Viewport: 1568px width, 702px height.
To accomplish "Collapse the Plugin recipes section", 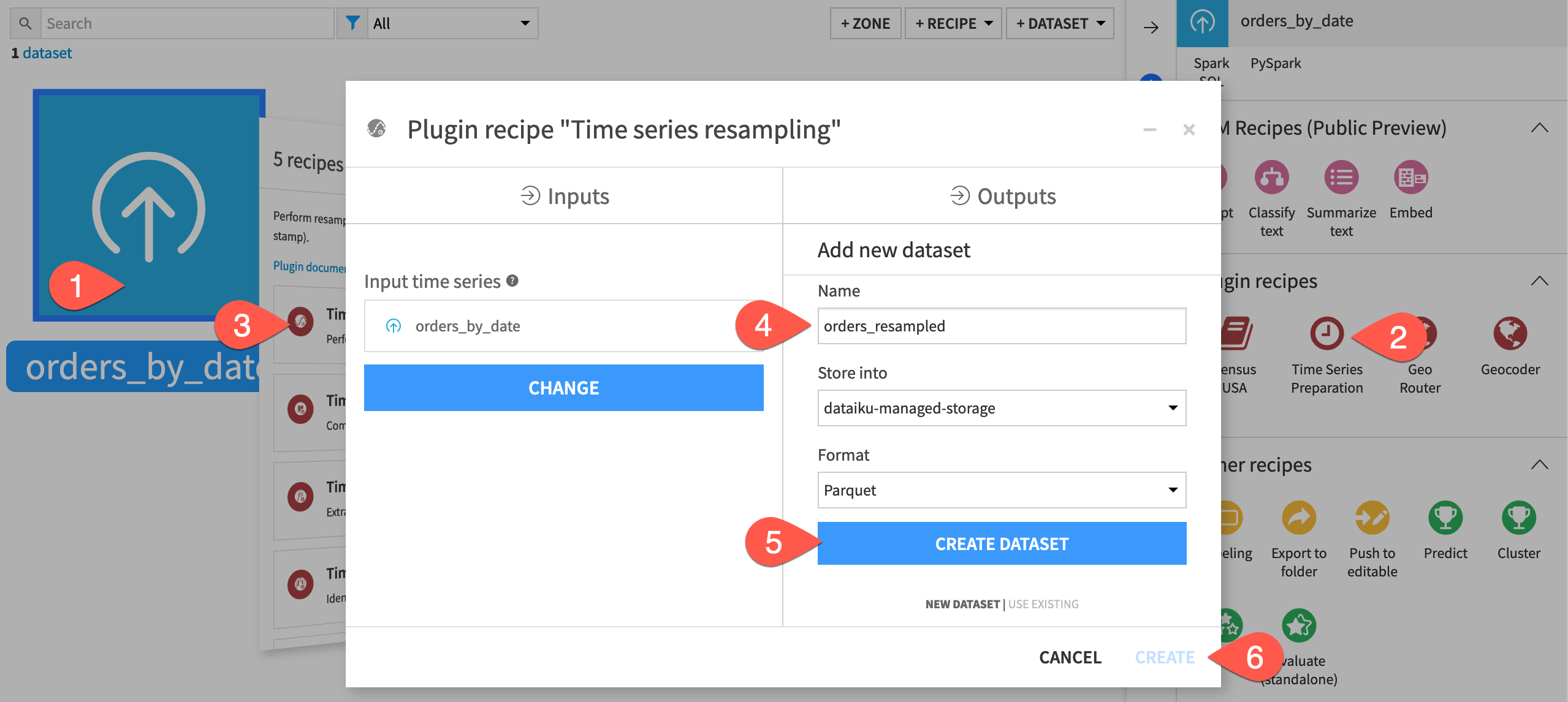I will tap(1539, 281).
